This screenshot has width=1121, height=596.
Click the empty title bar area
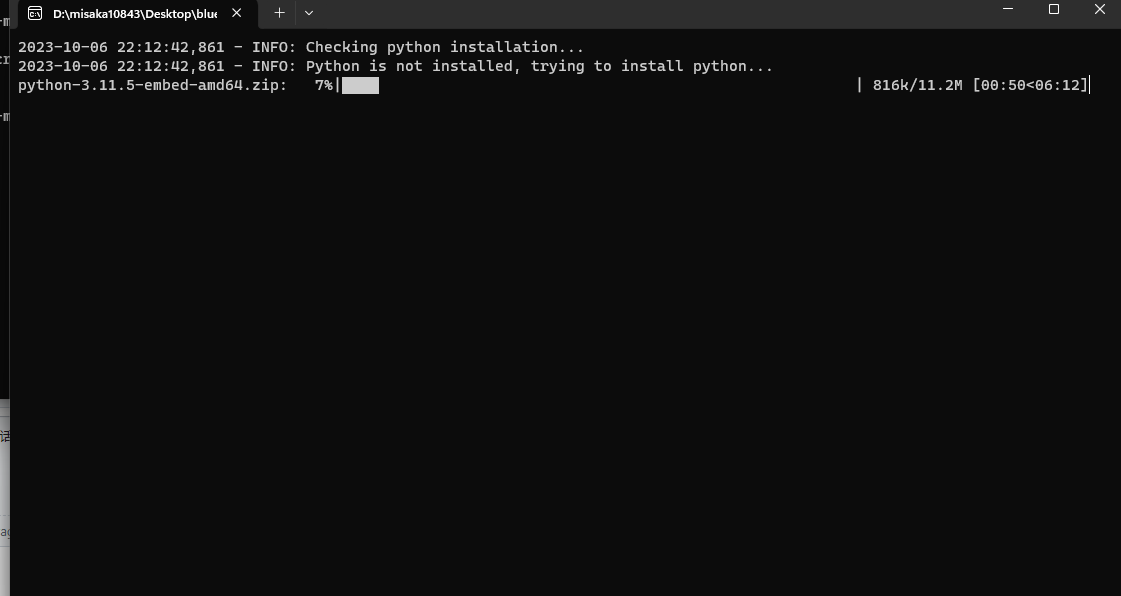click(x=650, y=13)
